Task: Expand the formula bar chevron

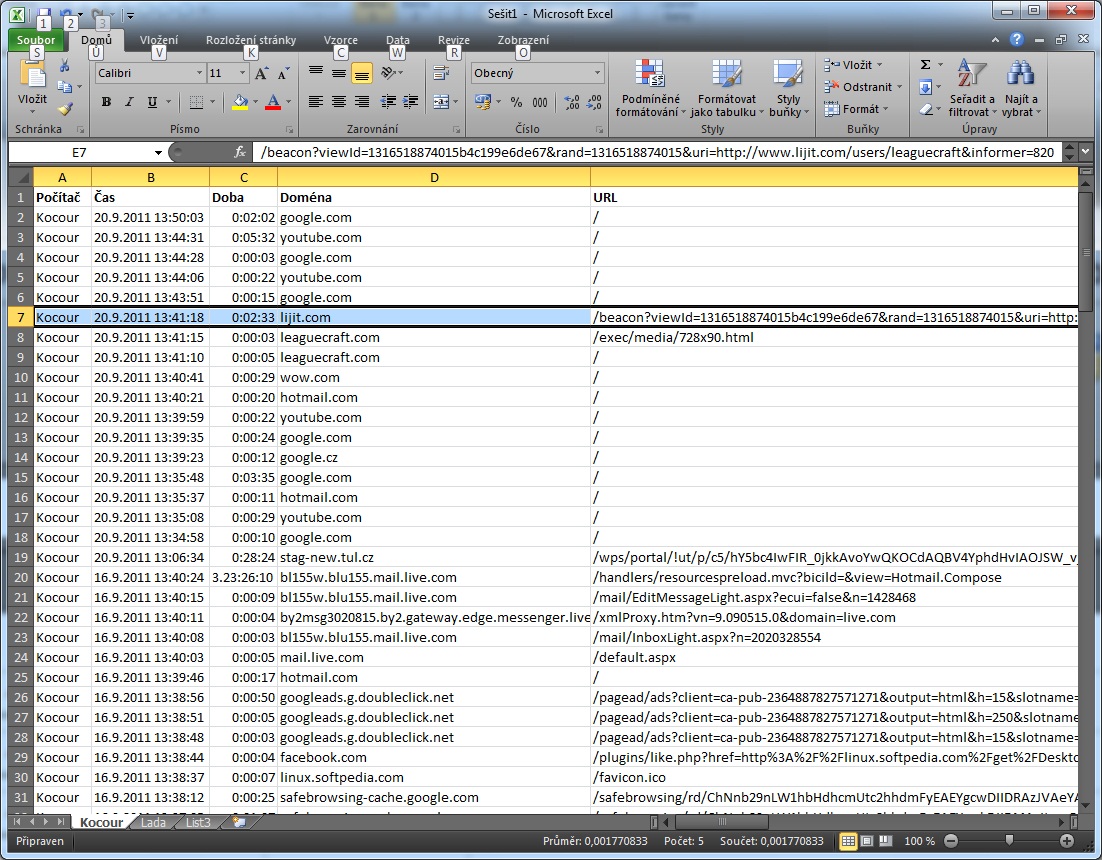Action: tap(1086, 152)
